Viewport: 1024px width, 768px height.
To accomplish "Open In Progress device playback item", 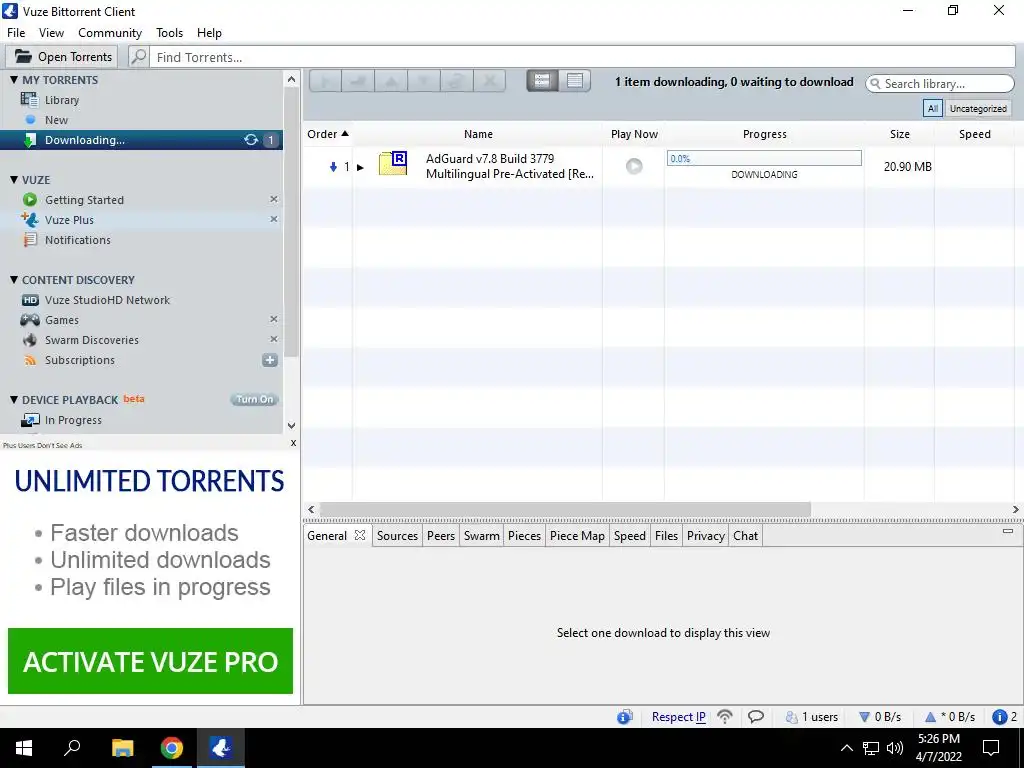I will (72, 420).
